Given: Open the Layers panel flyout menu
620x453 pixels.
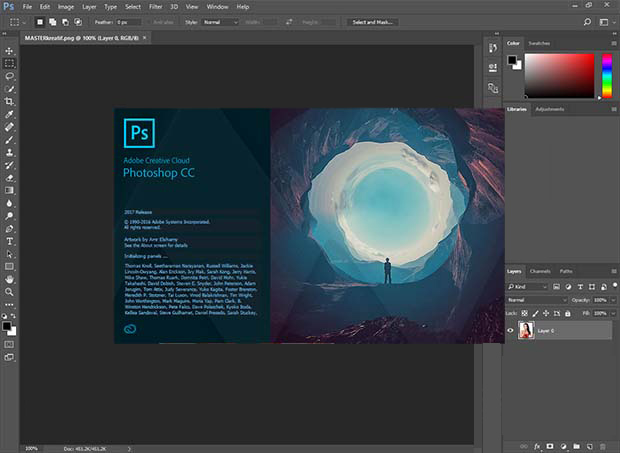Looking at the screenshot, I should pyautogui.click(x=614, y=271).
